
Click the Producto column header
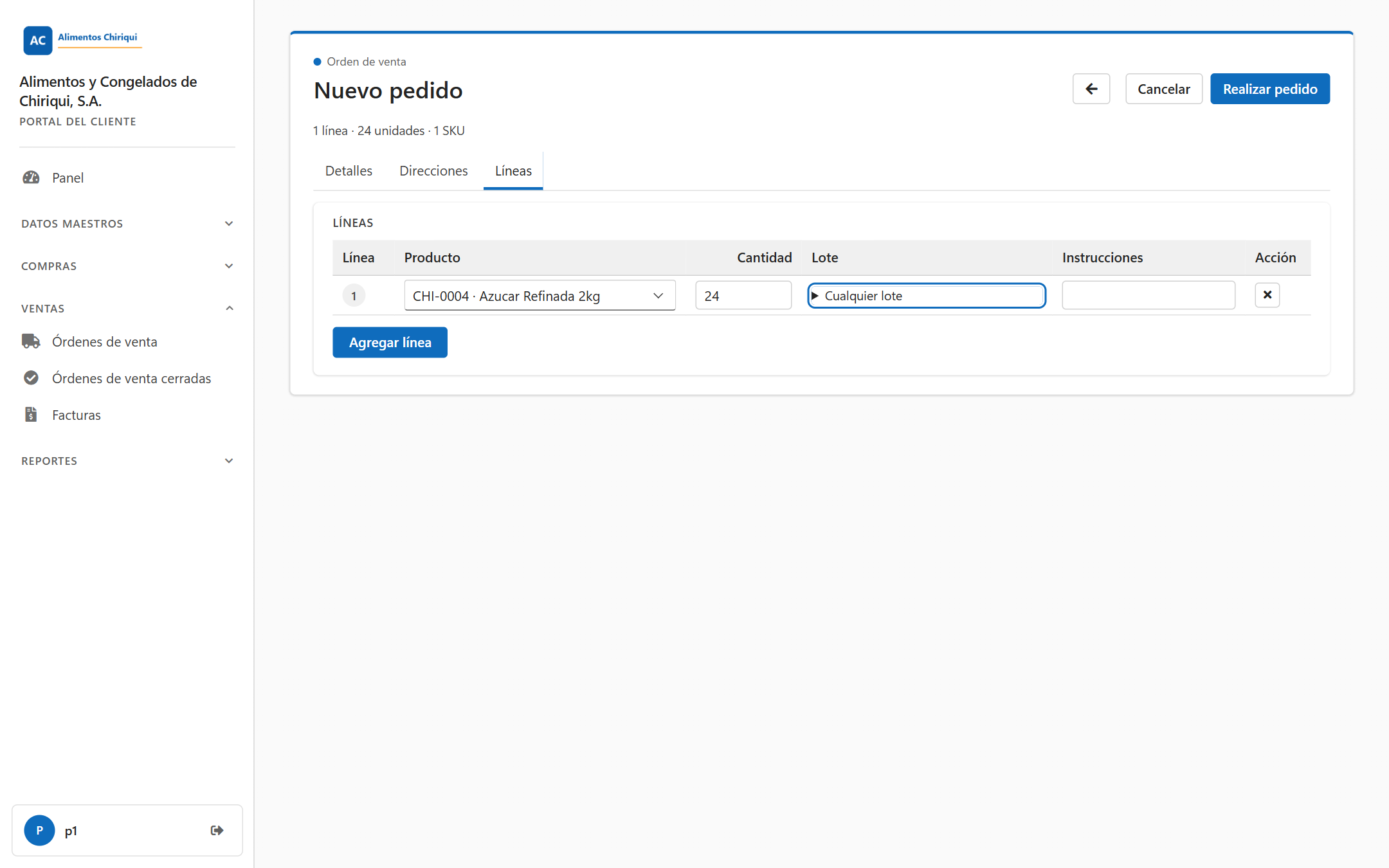[432, 258]
